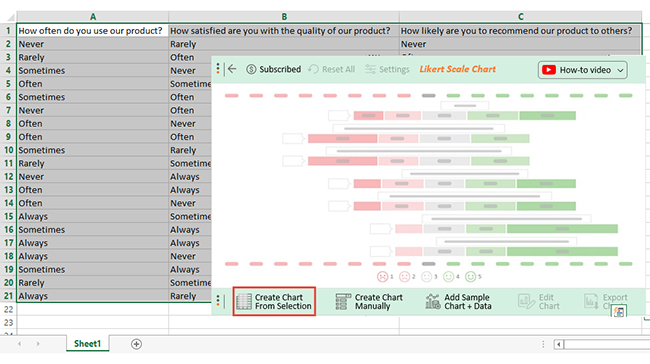The height and width of the screenshot is (364, 650).
Task: Click the sad face icon labeled 2
Action: (404, 277)
